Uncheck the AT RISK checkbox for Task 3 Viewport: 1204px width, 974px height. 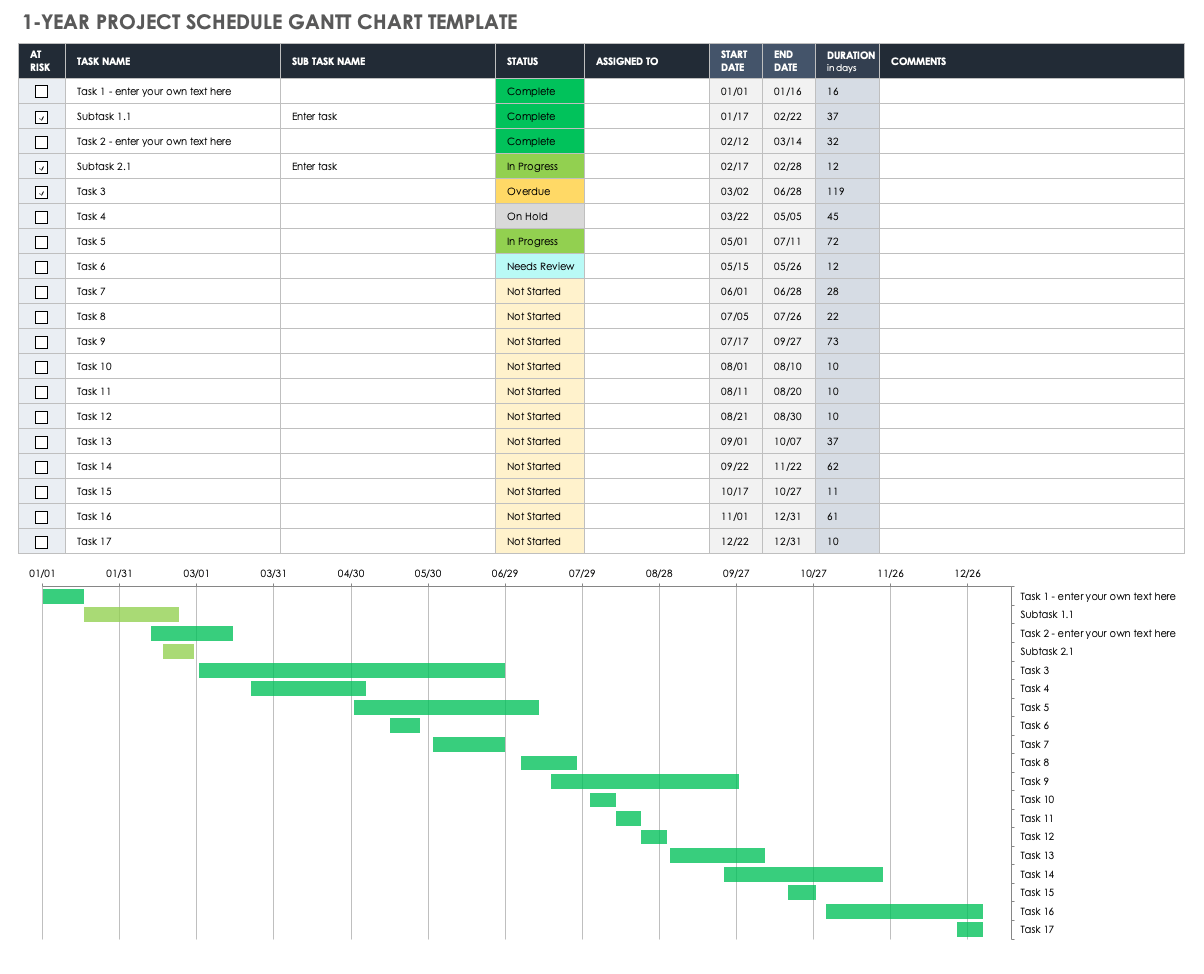(41, 191)
